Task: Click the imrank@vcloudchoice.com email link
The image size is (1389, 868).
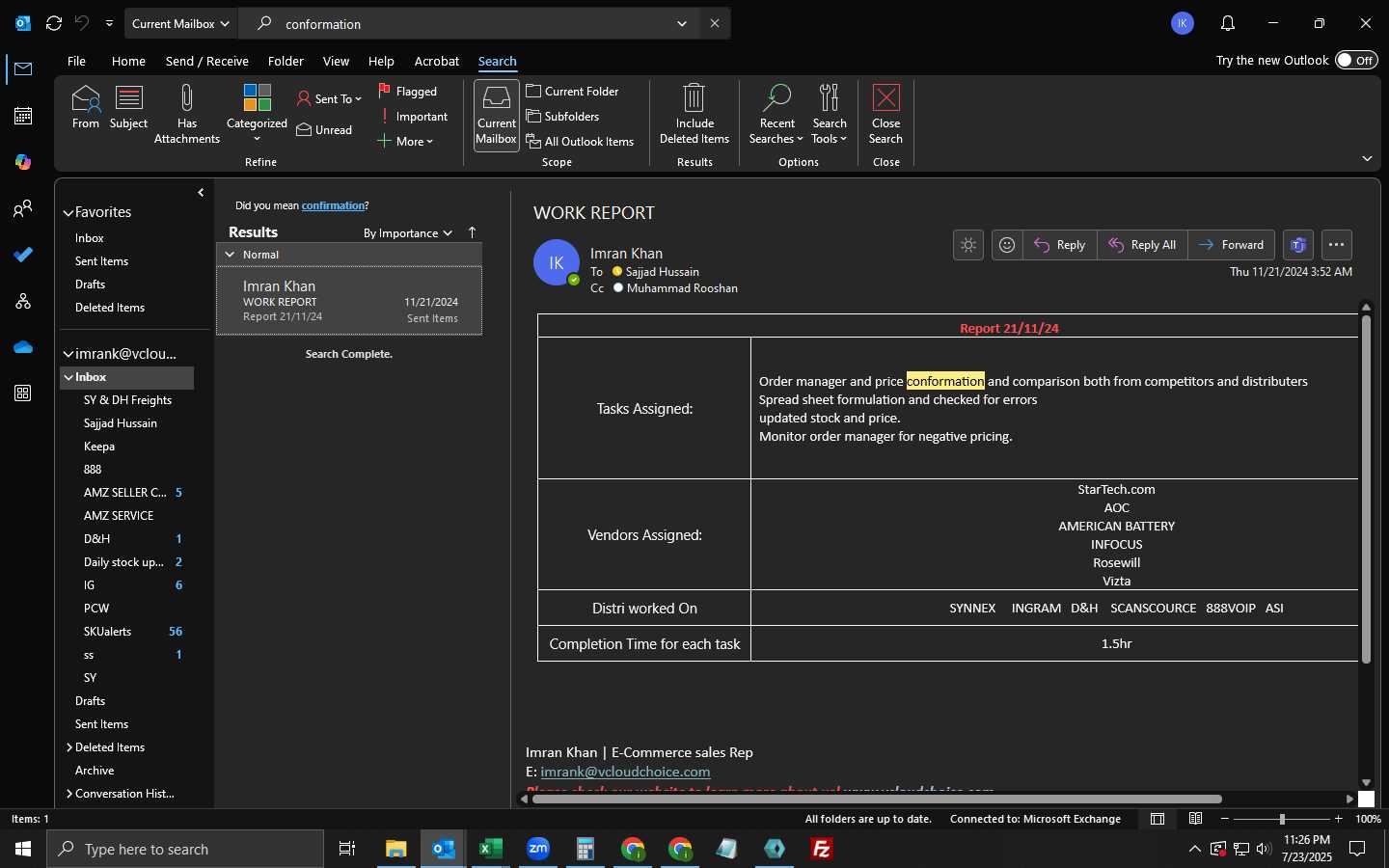Action: [x=625, y=772]
